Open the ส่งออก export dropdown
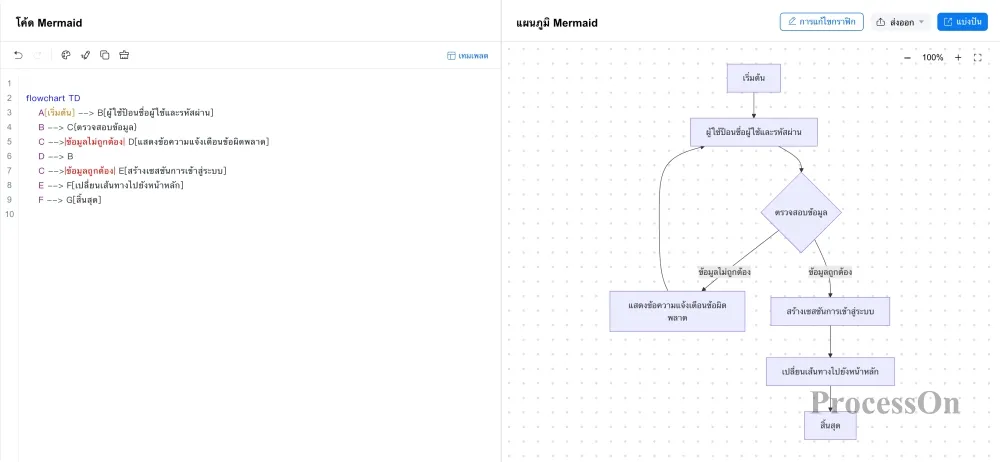The image size is (1000, 462). (901, 22)
